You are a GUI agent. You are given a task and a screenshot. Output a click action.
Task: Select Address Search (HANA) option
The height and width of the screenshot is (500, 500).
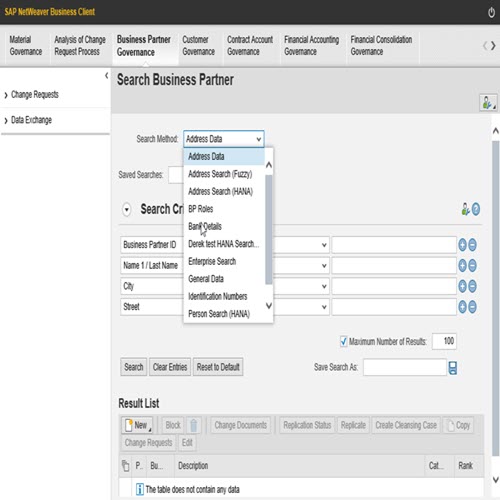[224, 191]
